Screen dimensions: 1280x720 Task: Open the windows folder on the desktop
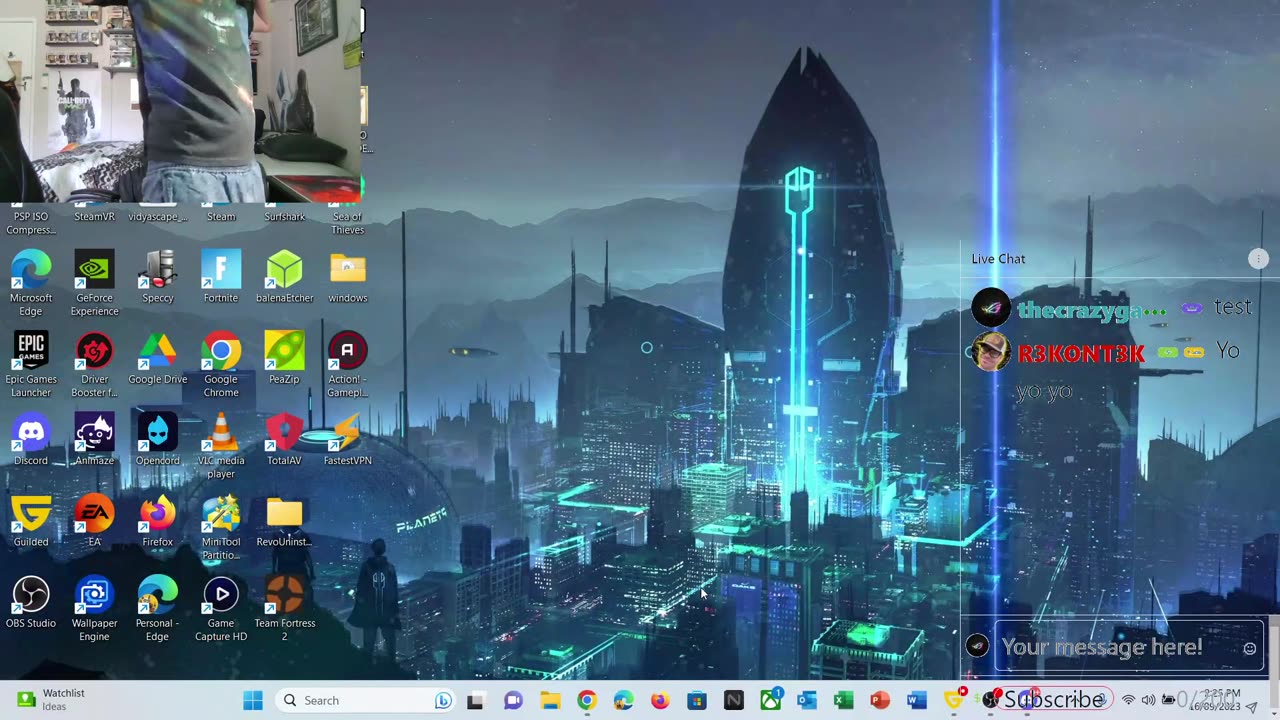coord(348,277)
